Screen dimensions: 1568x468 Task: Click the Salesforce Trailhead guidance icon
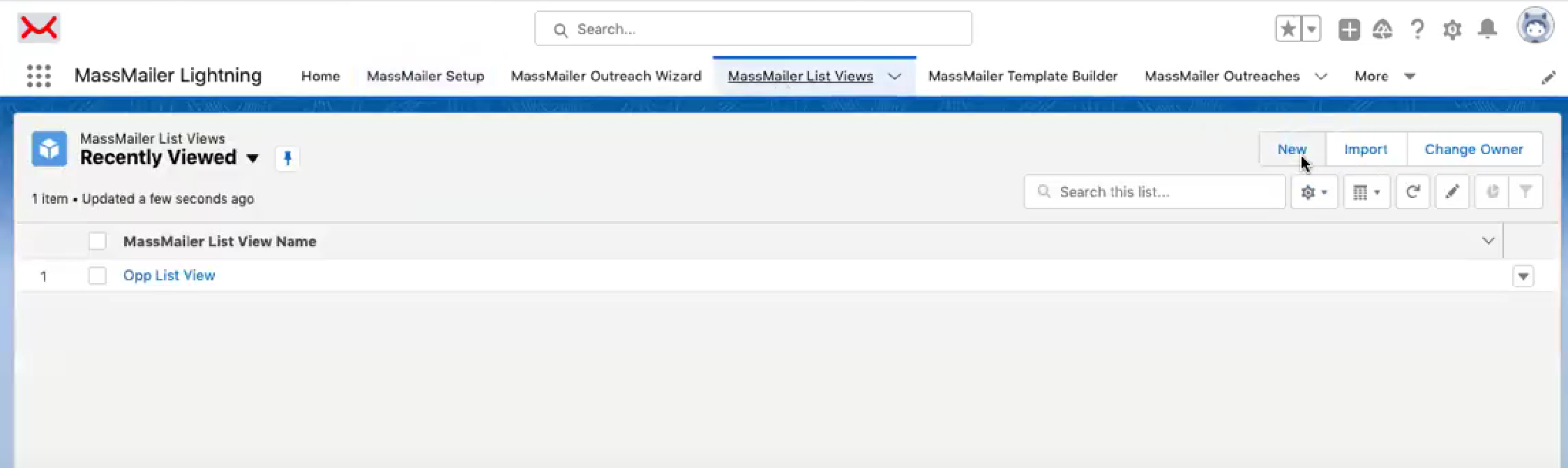tap(1382, 29)
